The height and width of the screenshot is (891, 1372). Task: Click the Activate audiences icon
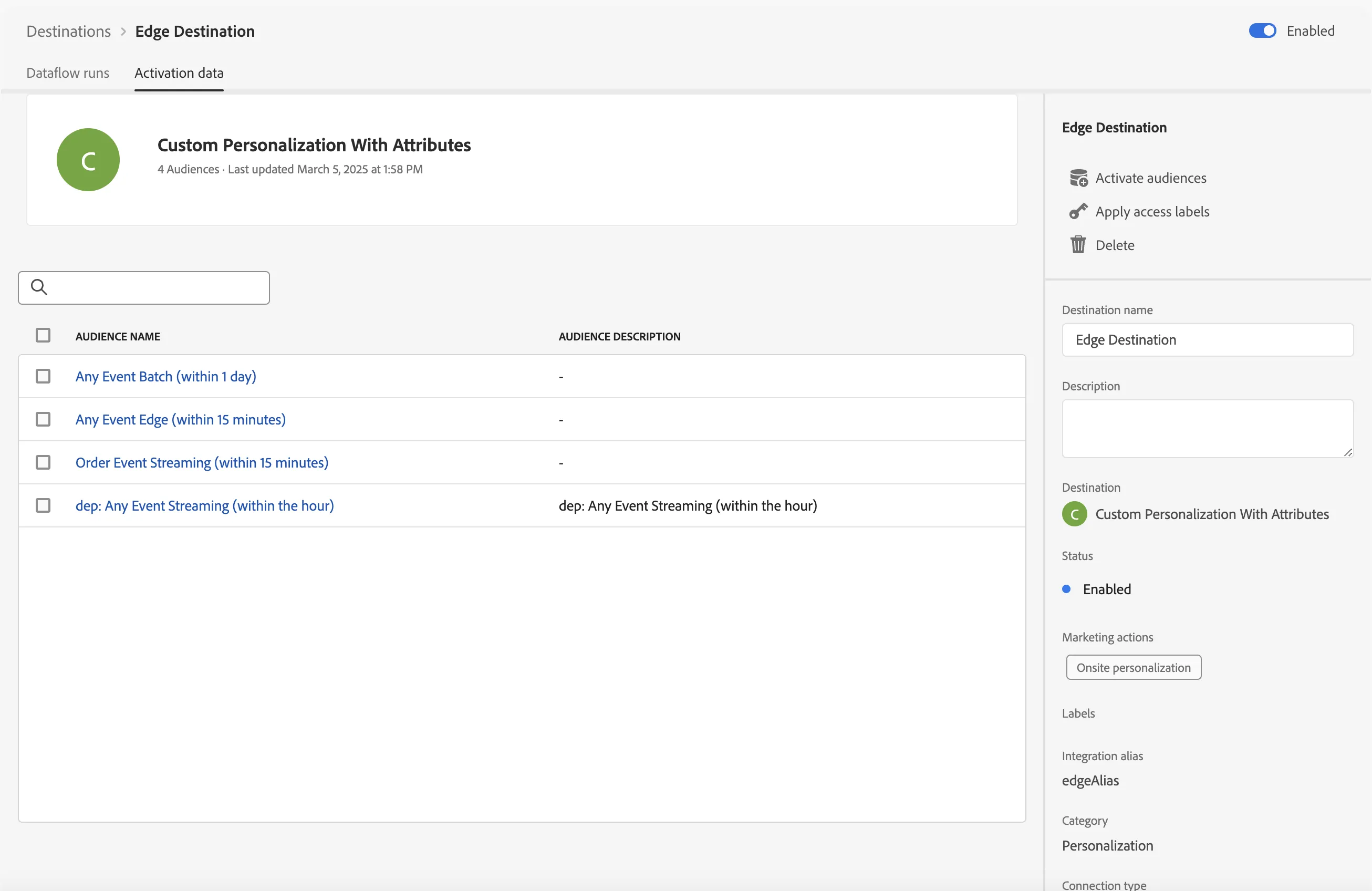pyautogui.click(x=1078, y=178)
